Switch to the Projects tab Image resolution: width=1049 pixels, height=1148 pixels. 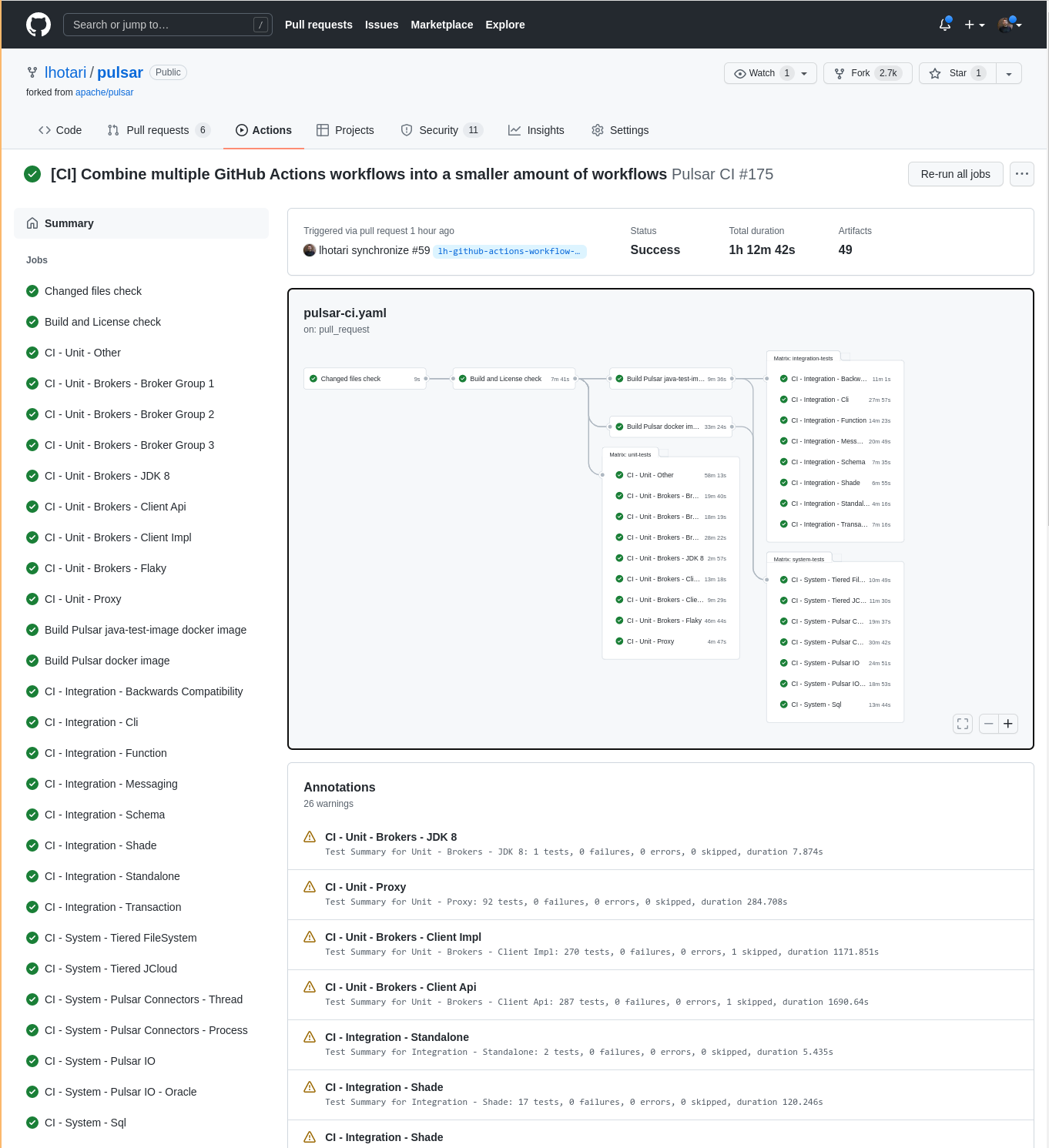coord(345,130)
